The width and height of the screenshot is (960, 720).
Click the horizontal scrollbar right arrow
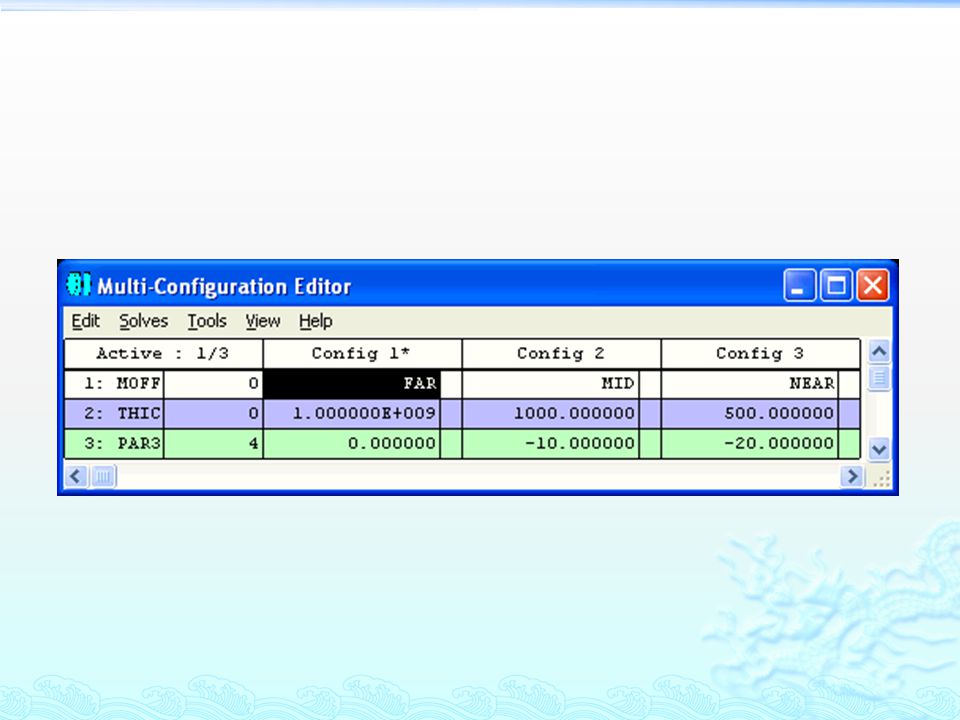[x=852, y=476]
